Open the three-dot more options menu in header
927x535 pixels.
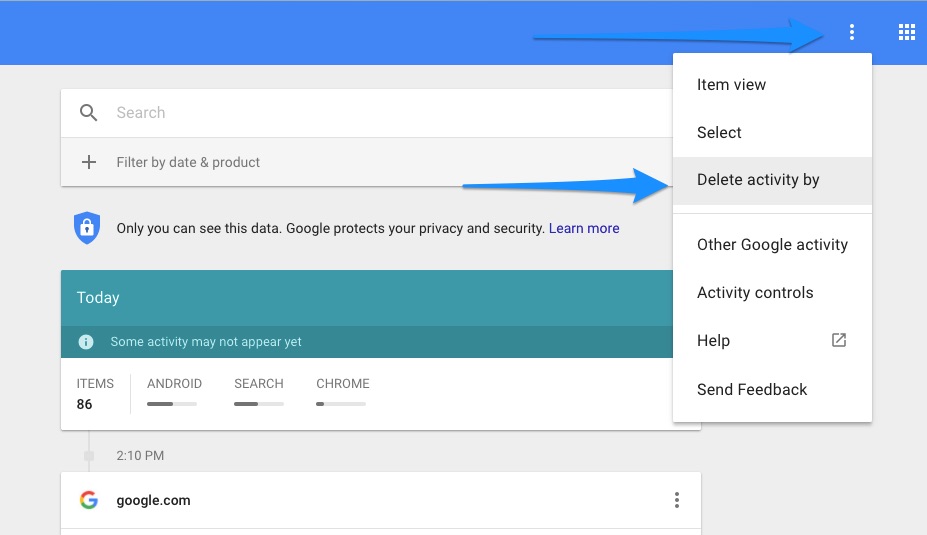point(852,33)
